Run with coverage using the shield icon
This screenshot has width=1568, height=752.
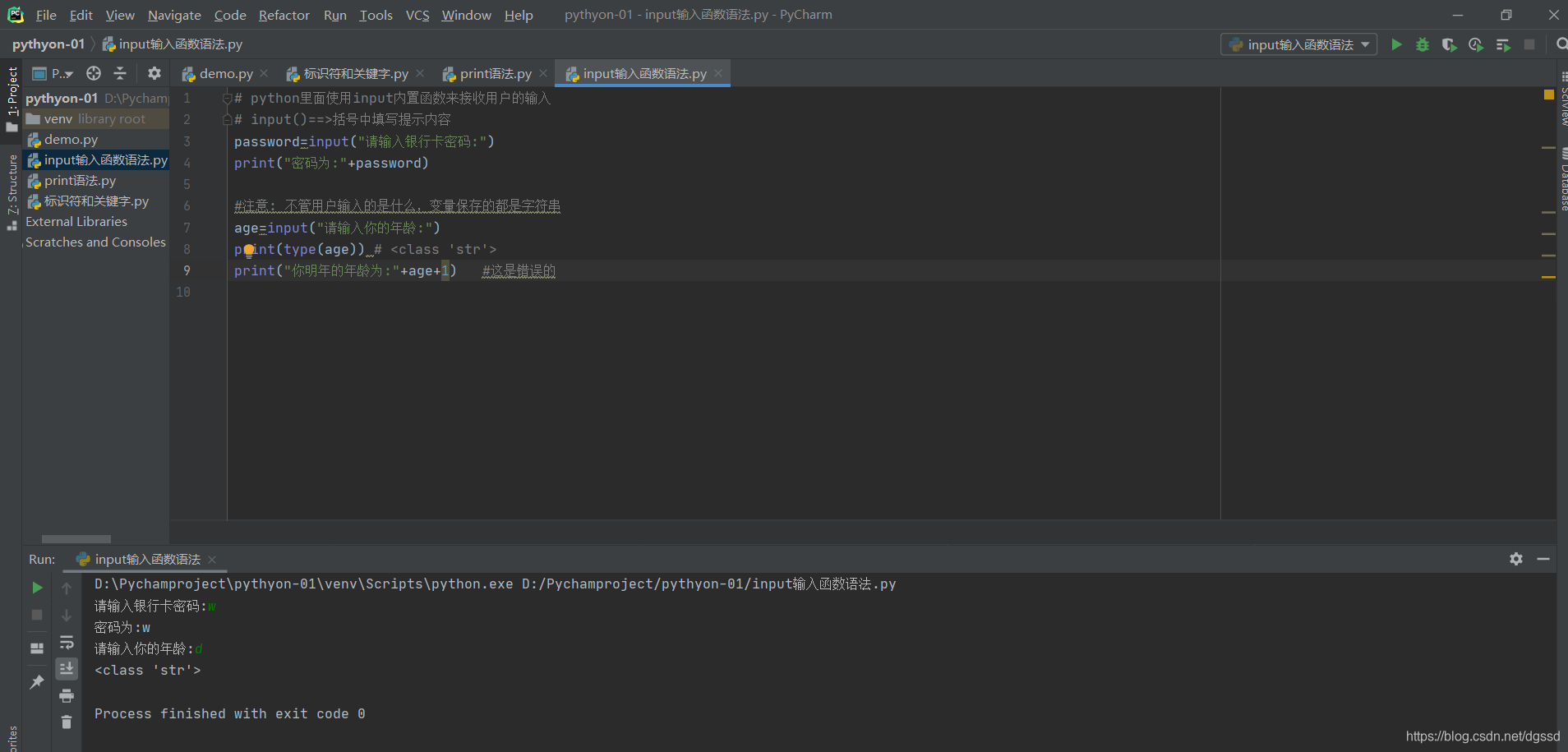click(x=1449, y=44)
